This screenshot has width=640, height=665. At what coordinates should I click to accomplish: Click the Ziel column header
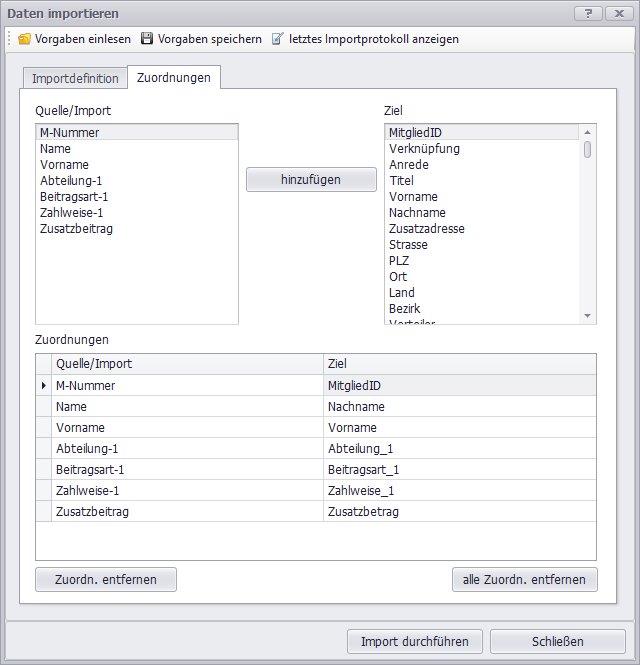click(459, 364)
